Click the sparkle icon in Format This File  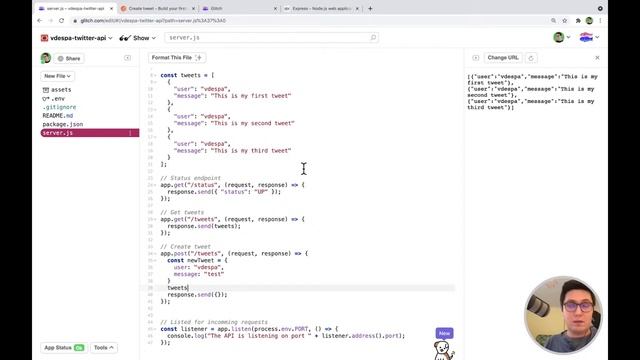[199, 58]
